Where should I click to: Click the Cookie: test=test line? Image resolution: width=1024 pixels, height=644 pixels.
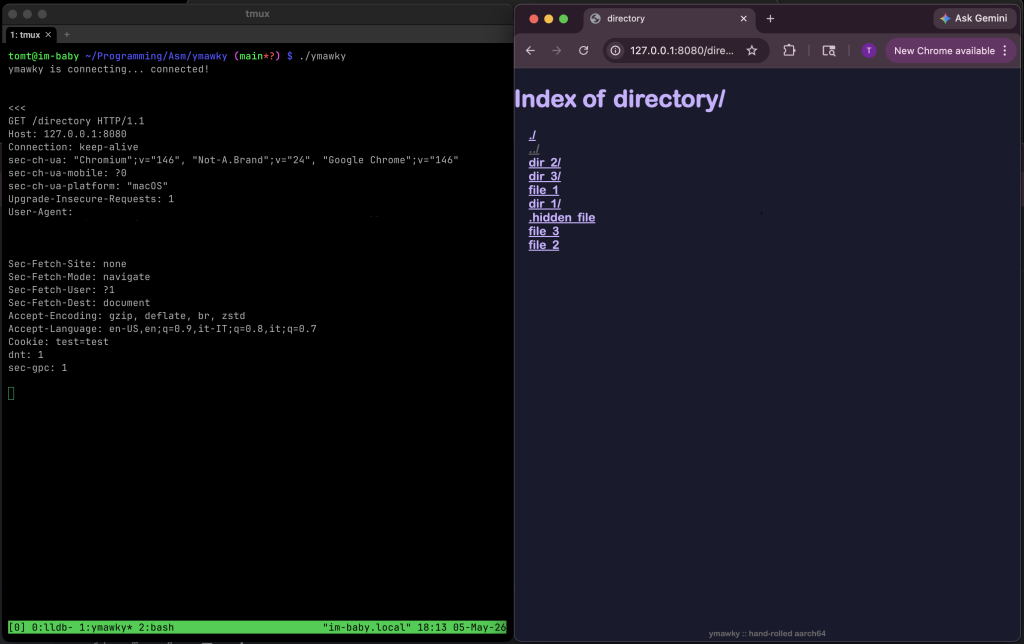(x=58, y=342)
